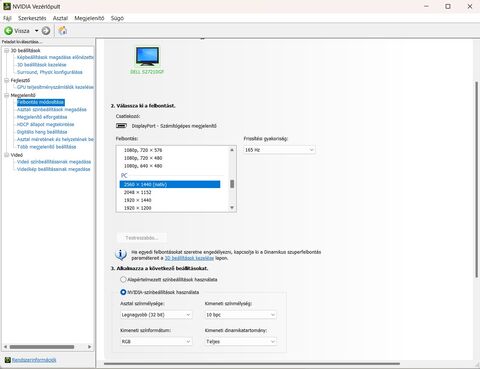This screenshot has height=369, width=480.
Task: Select the DELL monitor icon
Action: tap(147, 56)
